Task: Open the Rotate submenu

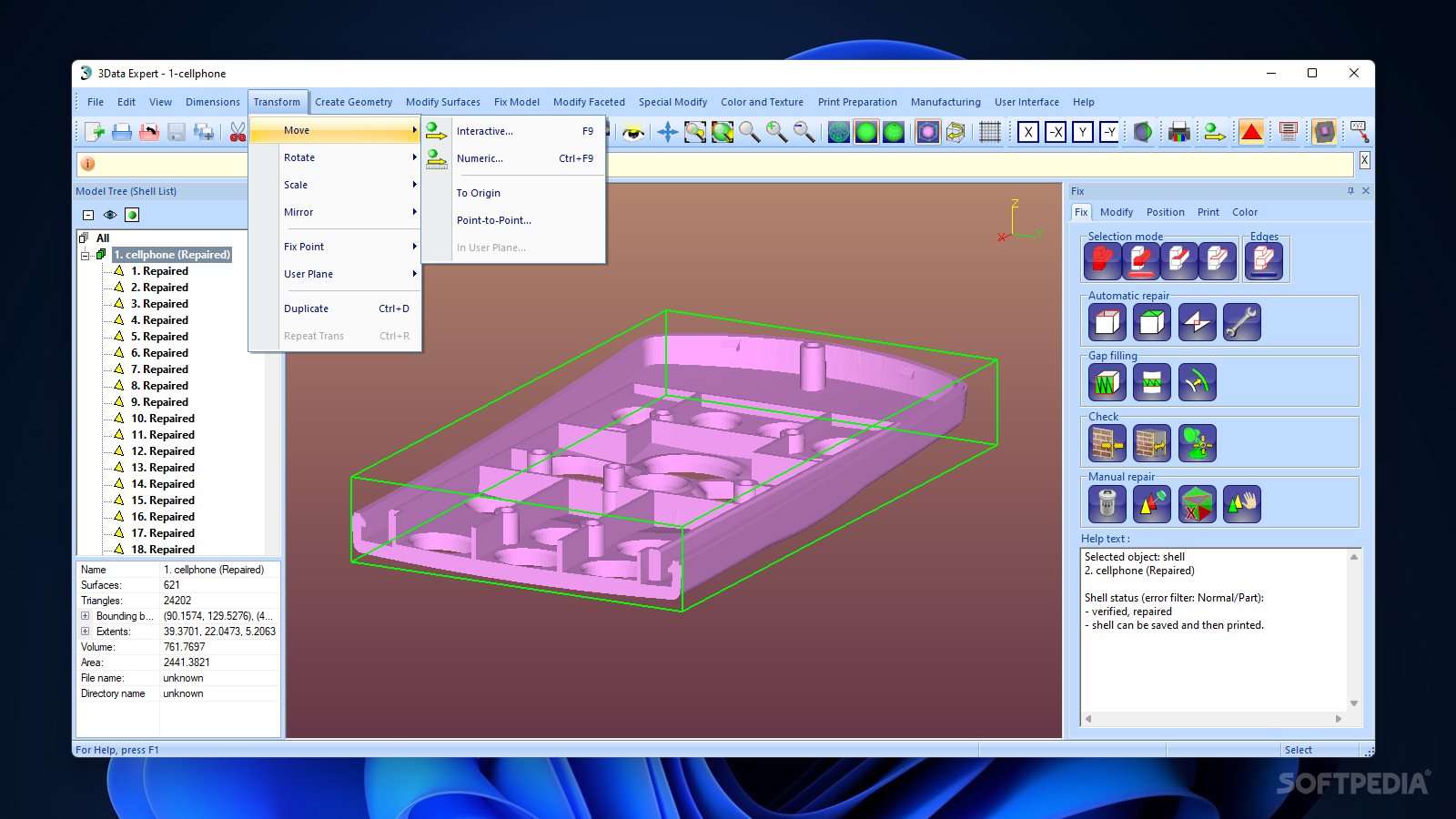Action: (x=335, y=157)
